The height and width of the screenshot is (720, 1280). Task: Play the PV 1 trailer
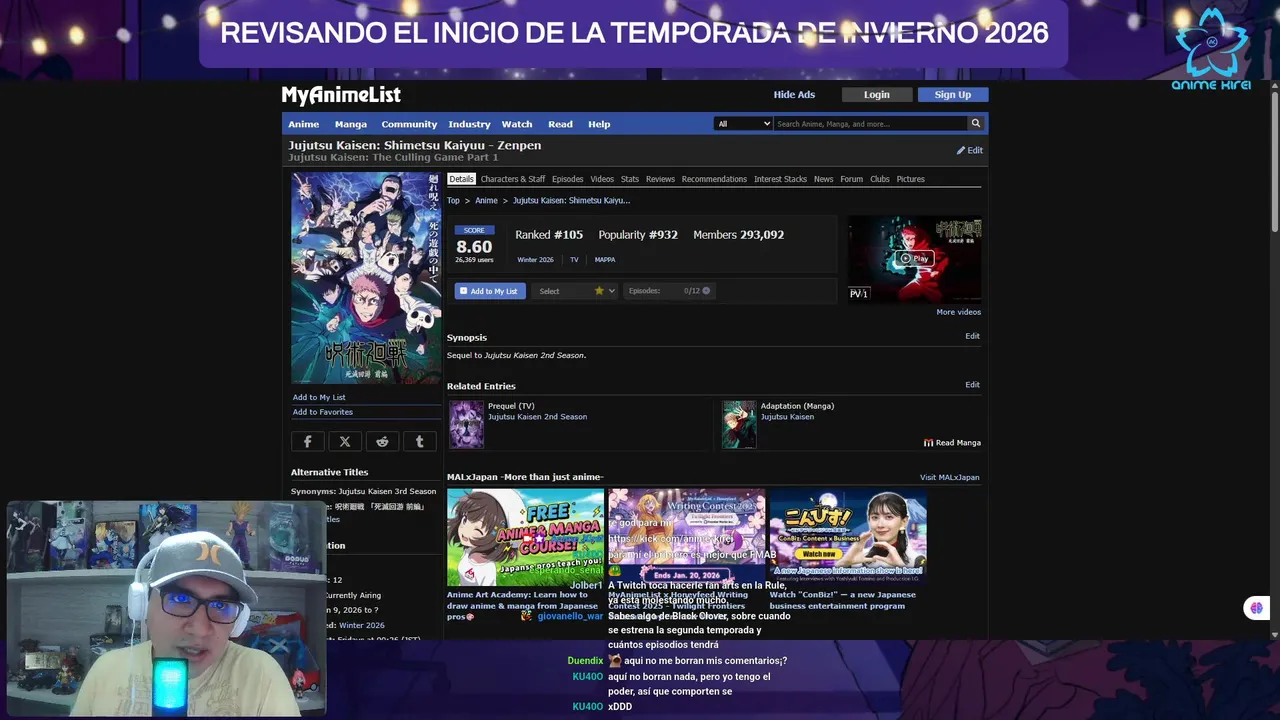click(x=914, y=258)
